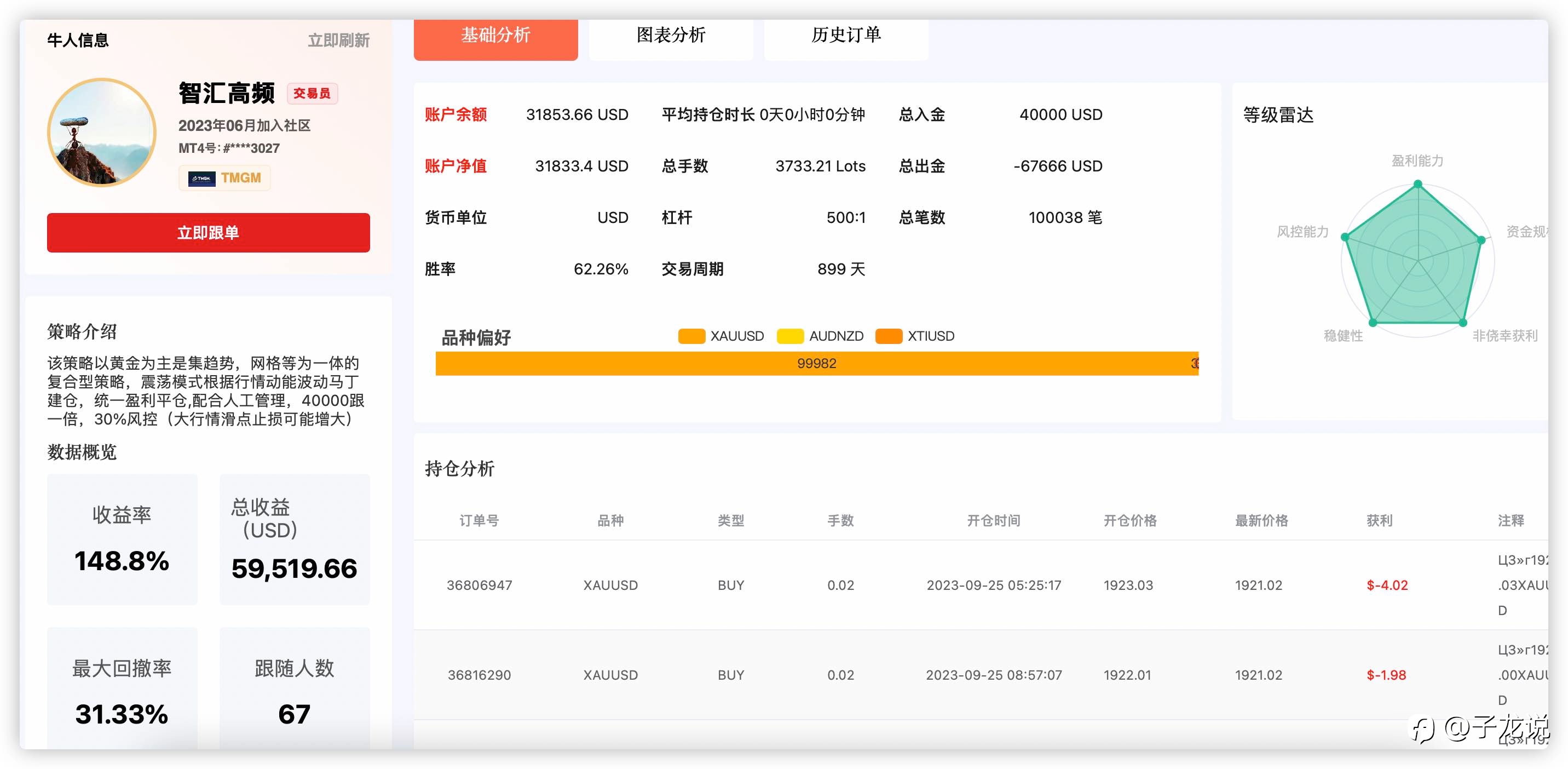
Task: Open the 历史订单 tab
Action: point(846,37)
